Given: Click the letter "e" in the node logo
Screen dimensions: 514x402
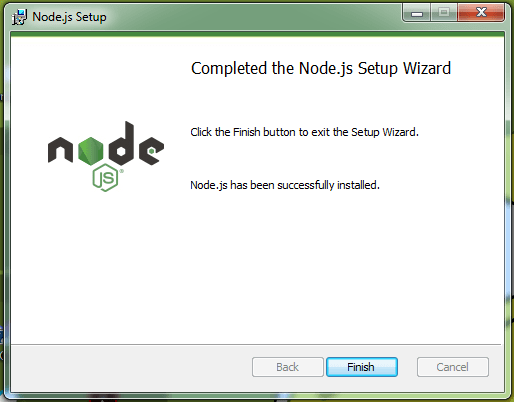Looking at the screenshot, I should [151, 151].
